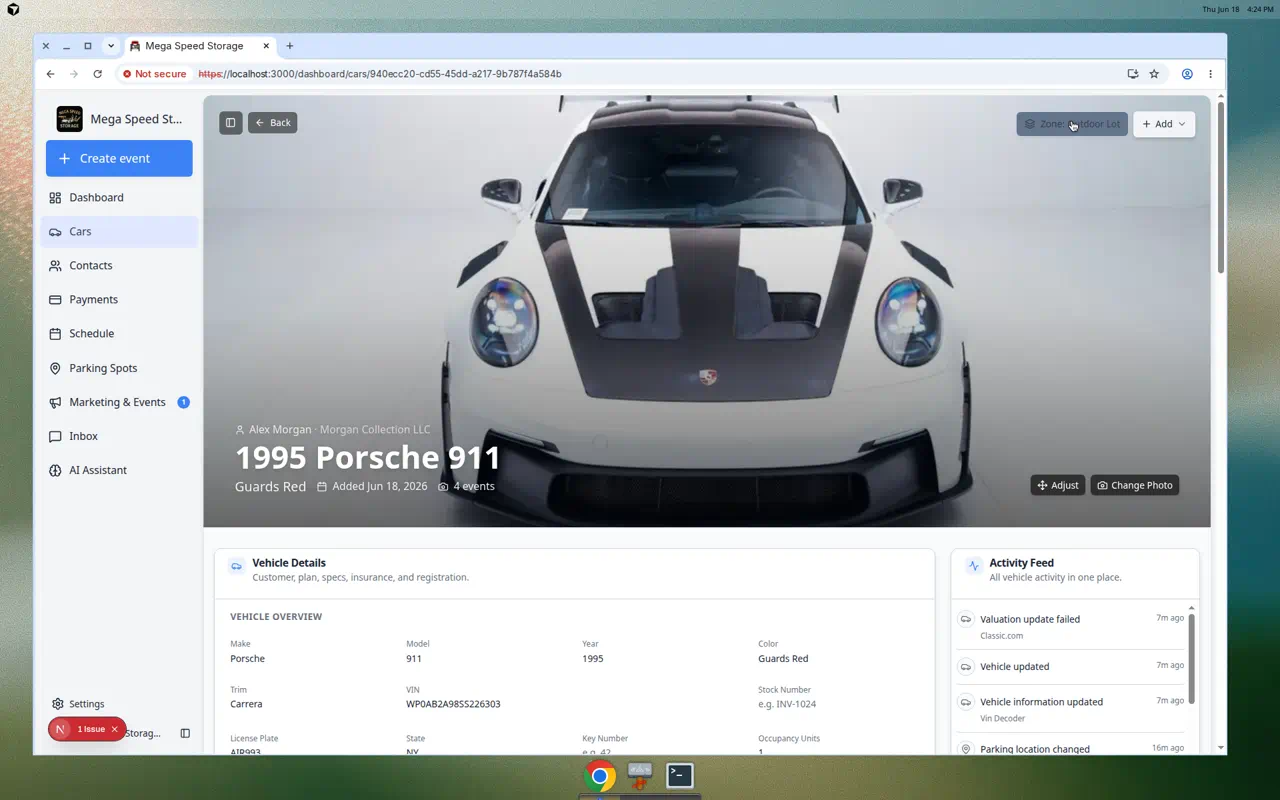Click the Inbox message icon
This screenshot has width=1280, height=800.
pos(55,436)
